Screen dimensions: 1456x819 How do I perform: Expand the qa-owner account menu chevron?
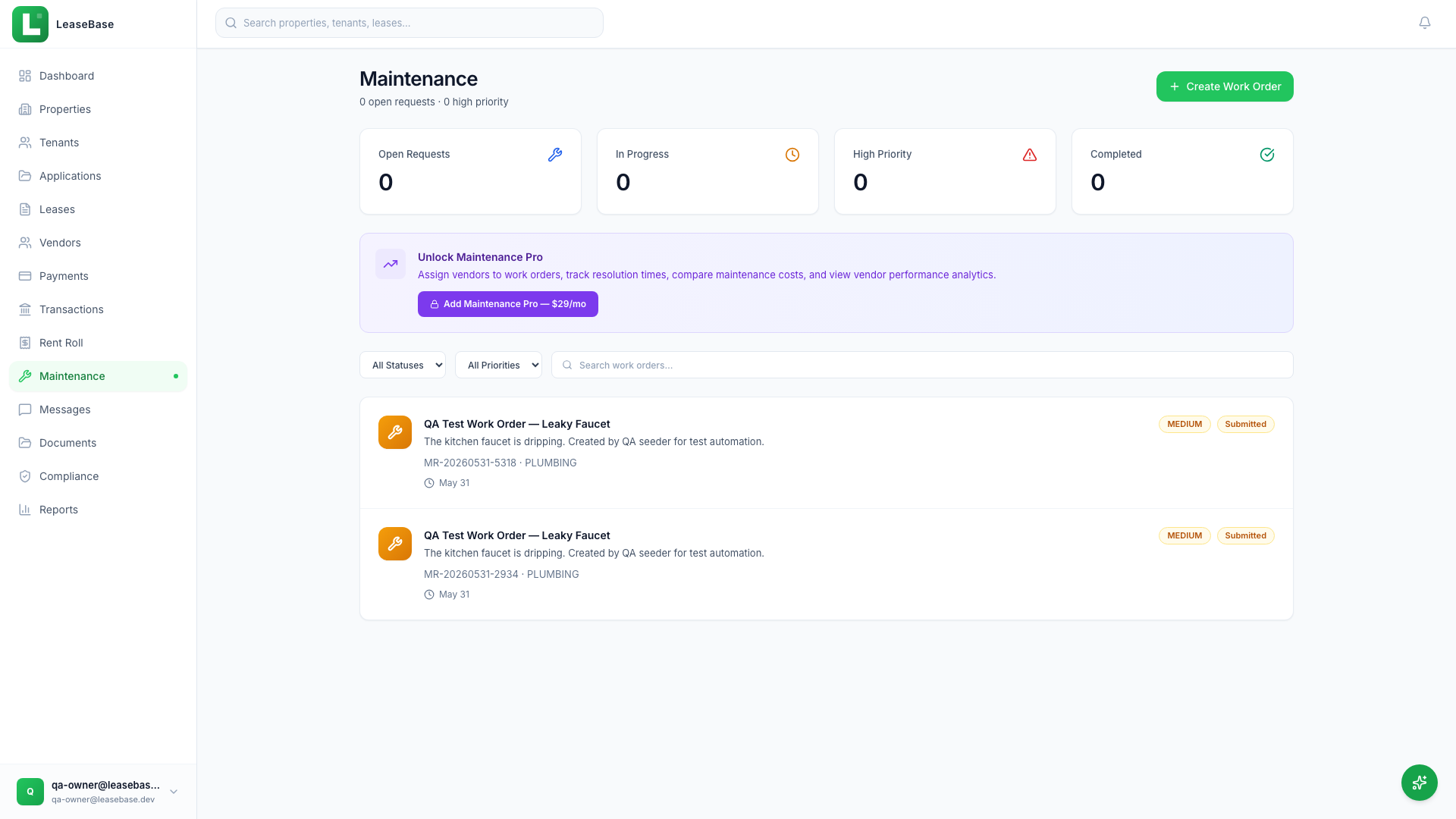tap(174, 792)
